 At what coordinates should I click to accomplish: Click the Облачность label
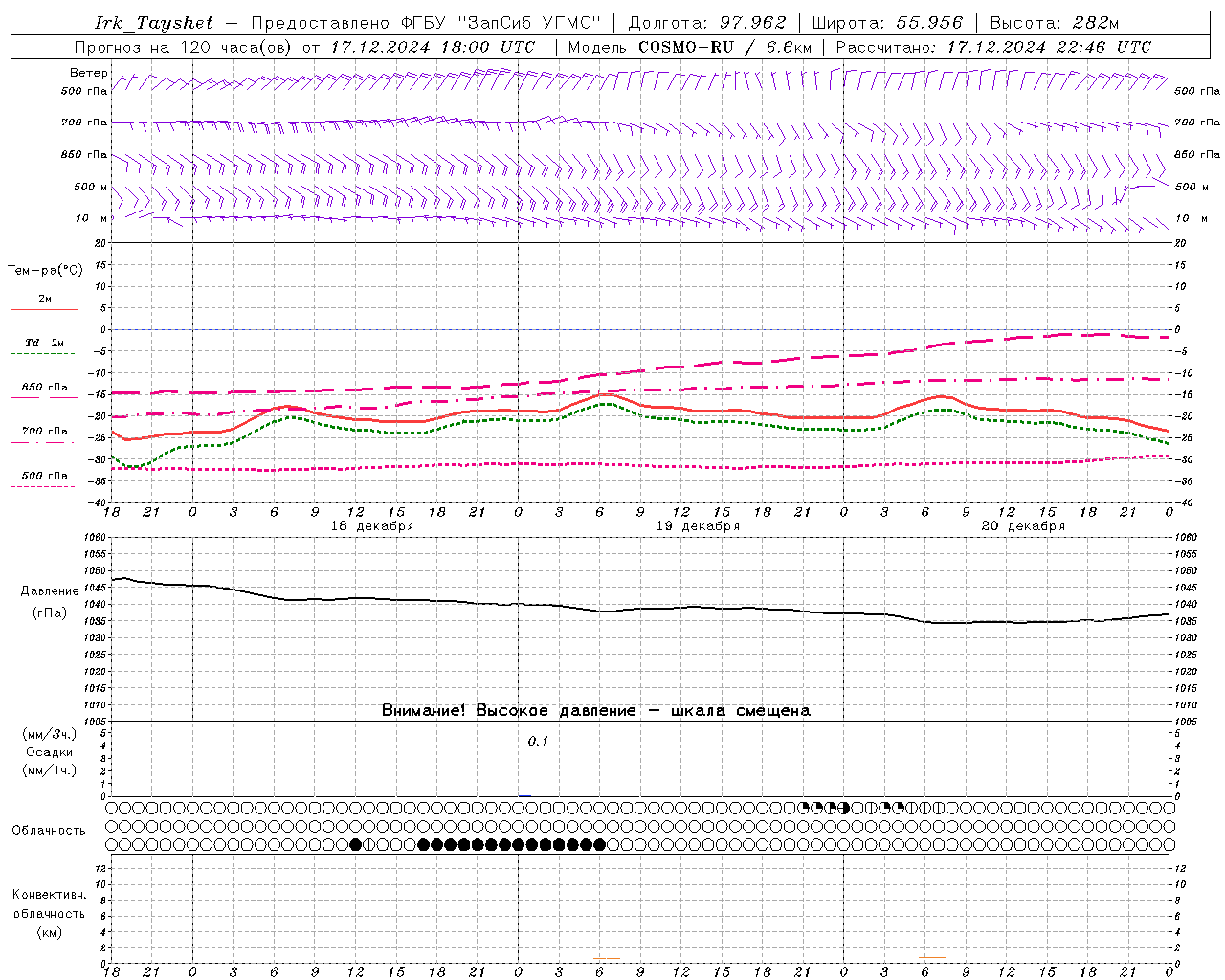(x=49, y=831)
